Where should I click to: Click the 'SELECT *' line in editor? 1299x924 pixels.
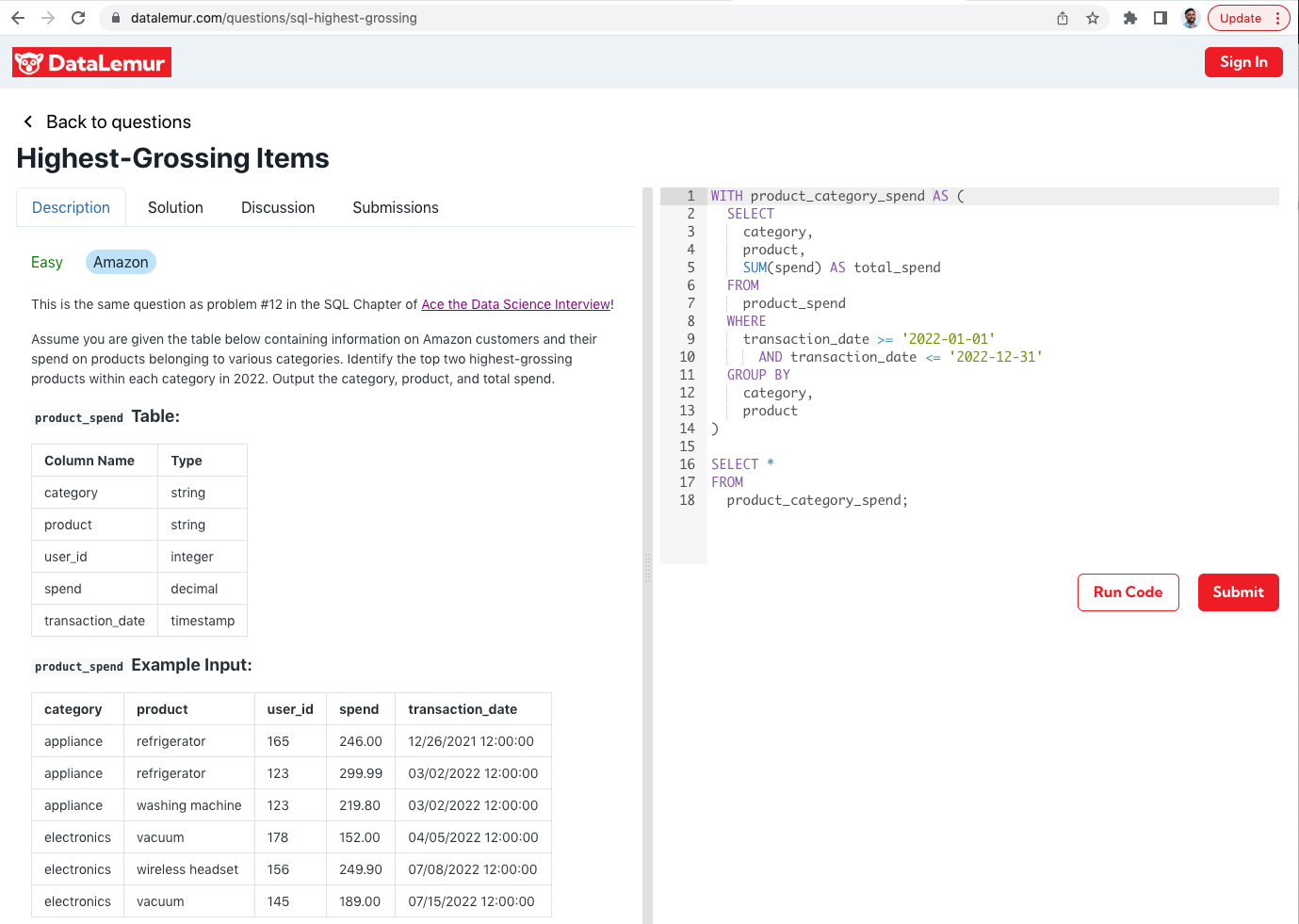coord(742,464)
